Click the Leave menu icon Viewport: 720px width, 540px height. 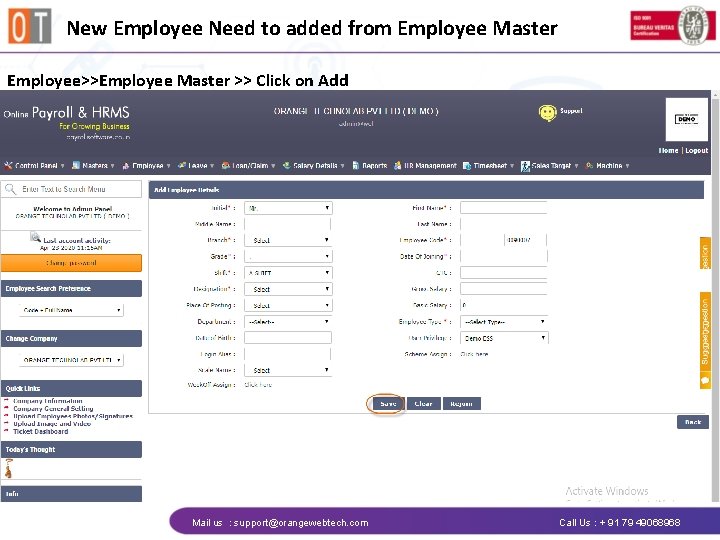(x=182, y=165)
